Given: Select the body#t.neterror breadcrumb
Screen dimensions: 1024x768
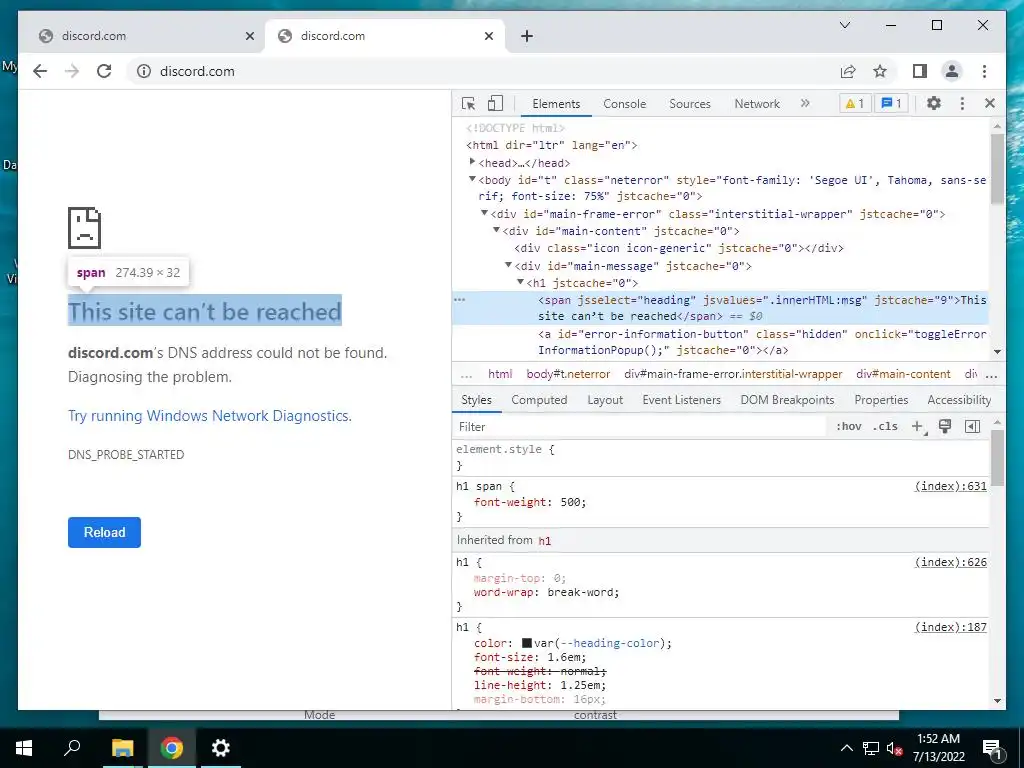Looking at the screenshot, I should tap(568, 374).
